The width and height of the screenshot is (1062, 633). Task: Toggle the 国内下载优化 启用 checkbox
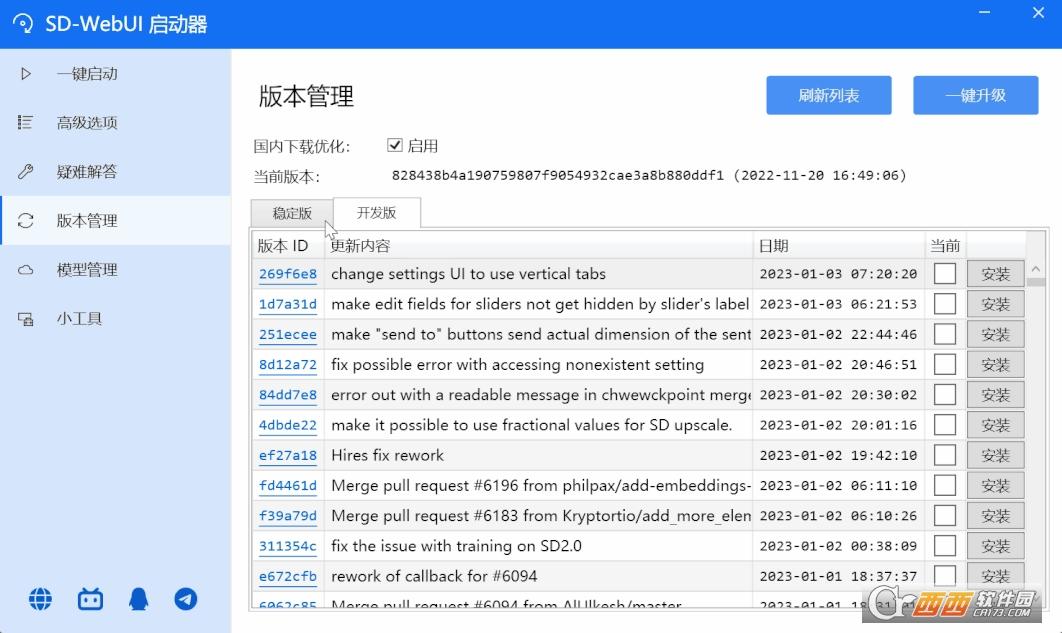pos(395,145)
